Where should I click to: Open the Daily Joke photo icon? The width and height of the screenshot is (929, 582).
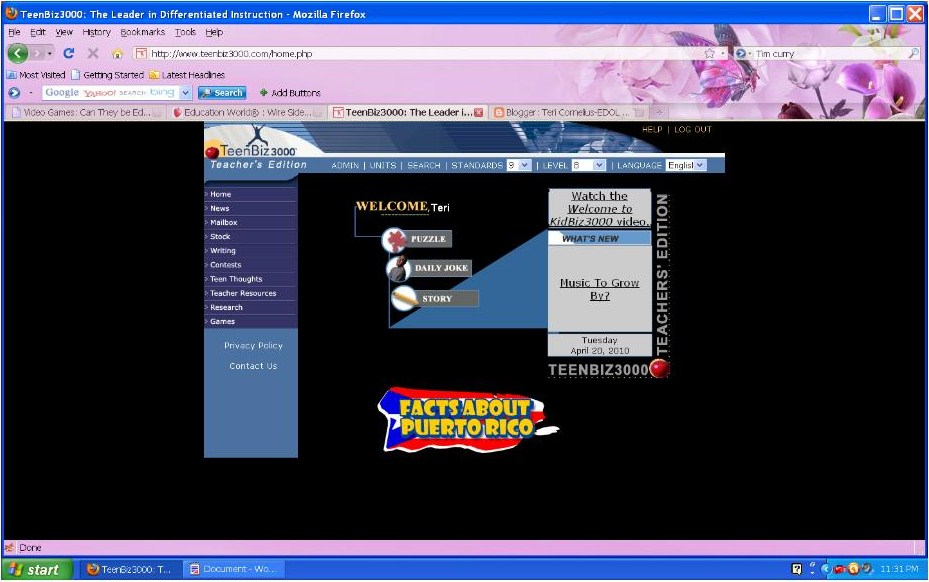coord(398,268)
